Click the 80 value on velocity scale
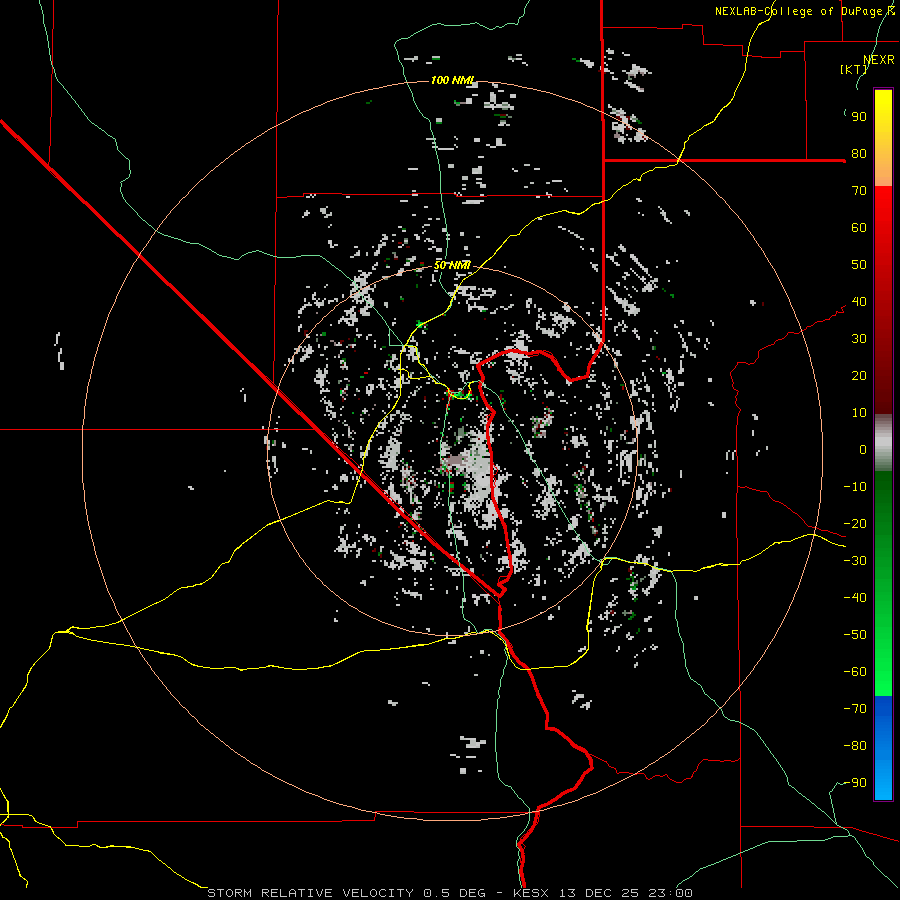Image resolution: width=900 pixels, height=900 pixels. click(x=859, y=154)
